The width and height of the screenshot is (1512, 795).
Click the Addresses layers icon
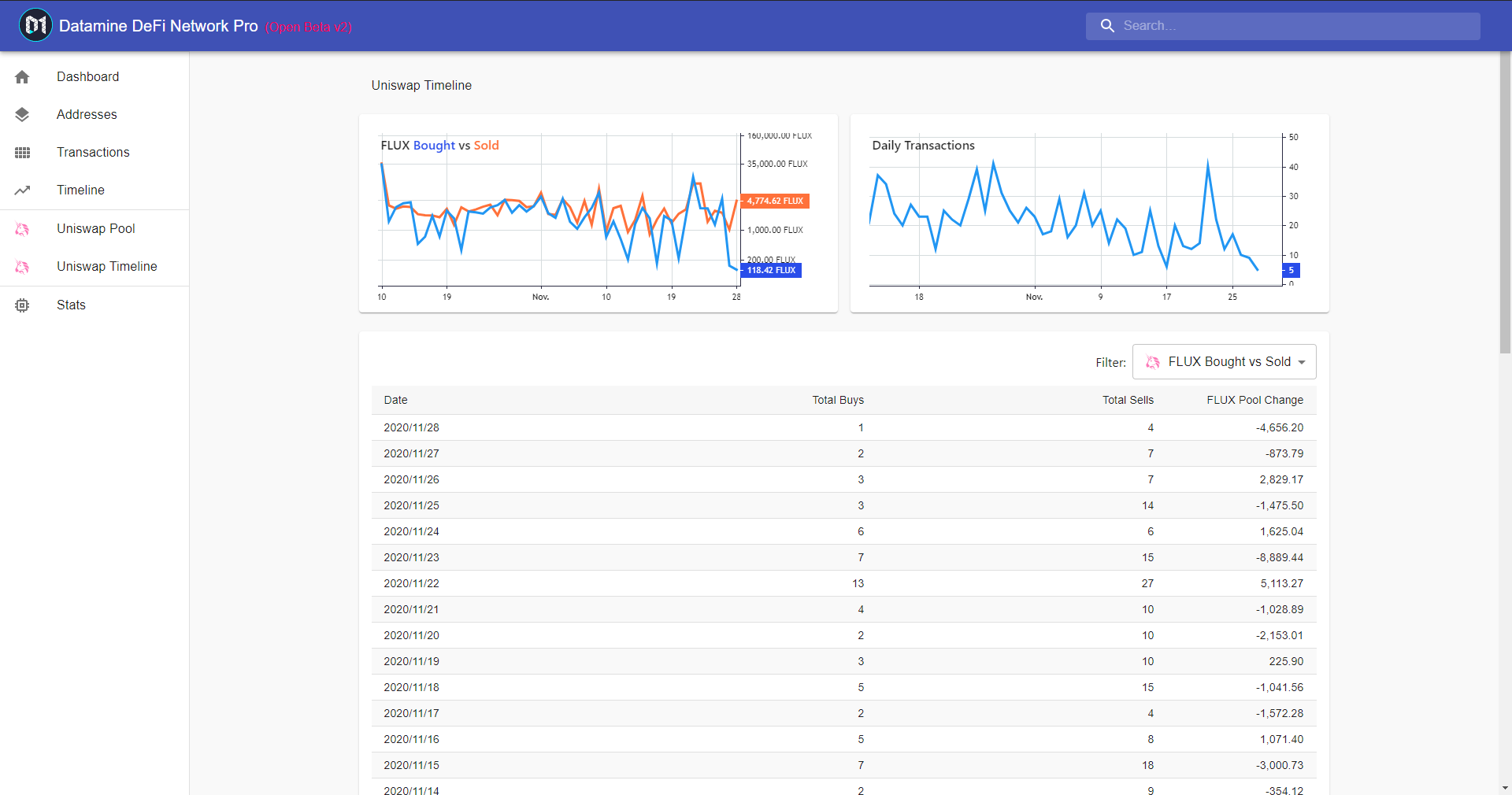pyautogui.click(x=22, y=115)
